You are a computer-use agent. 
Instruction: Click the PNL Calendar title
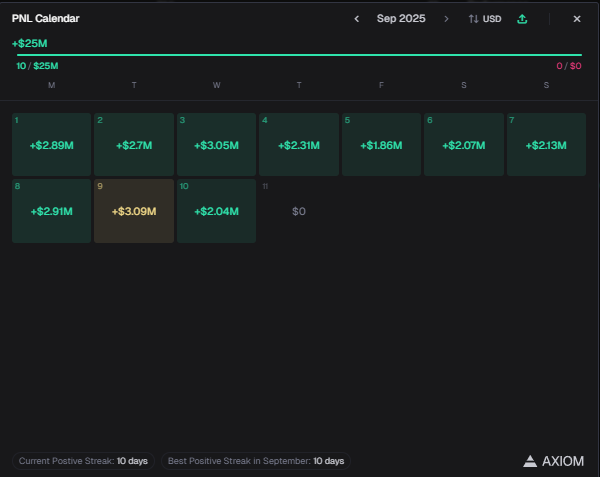coord(46,18)
